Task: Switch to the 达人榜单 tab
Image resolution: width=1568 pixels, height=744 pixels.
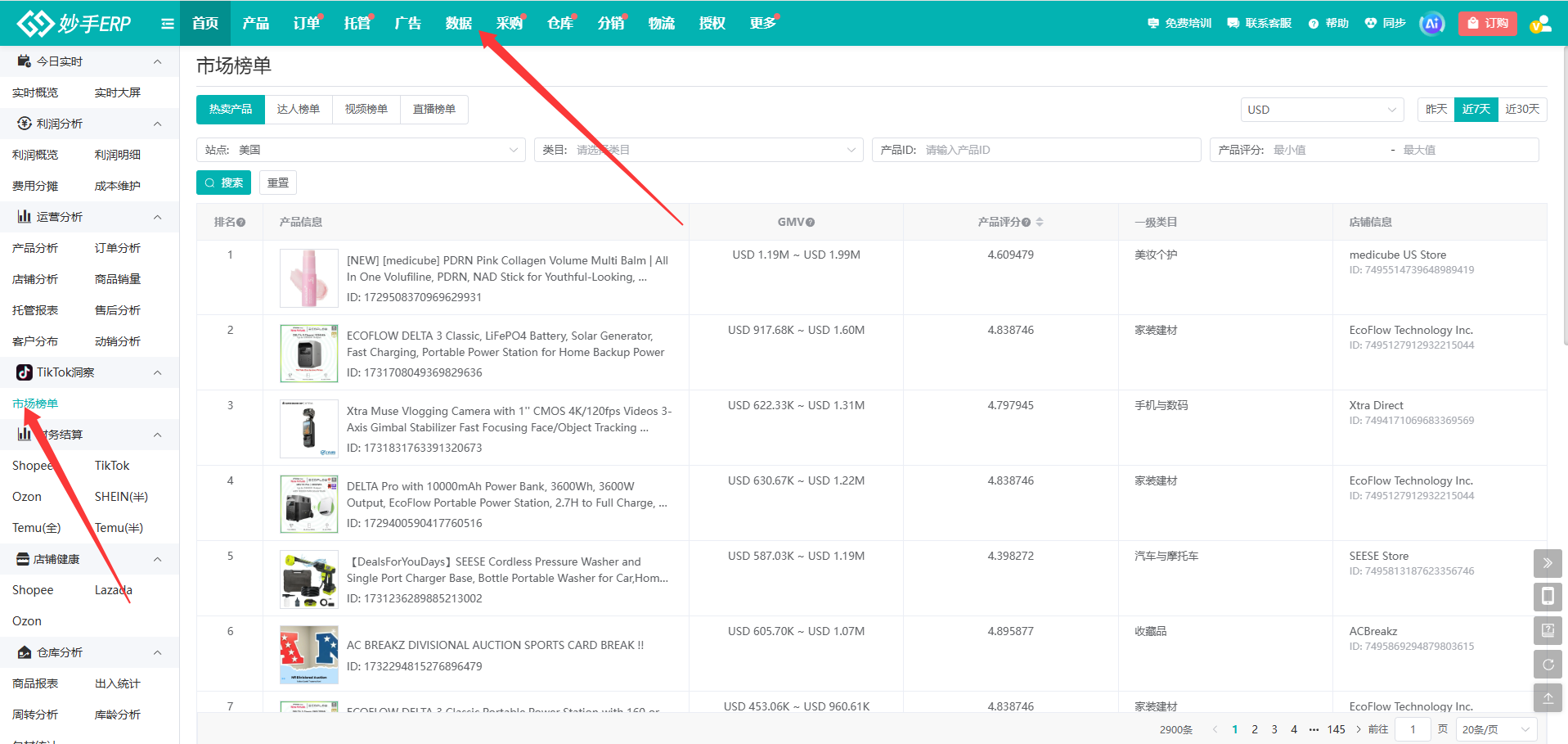Action: pyautogui.click(x=299, y=110)
